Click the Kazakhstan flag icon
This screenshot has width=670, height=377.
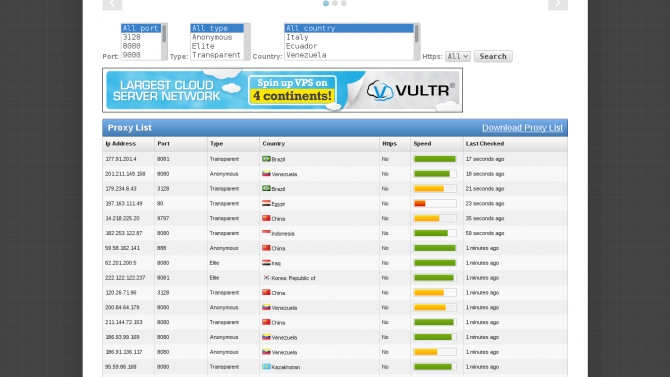[266, 366]
